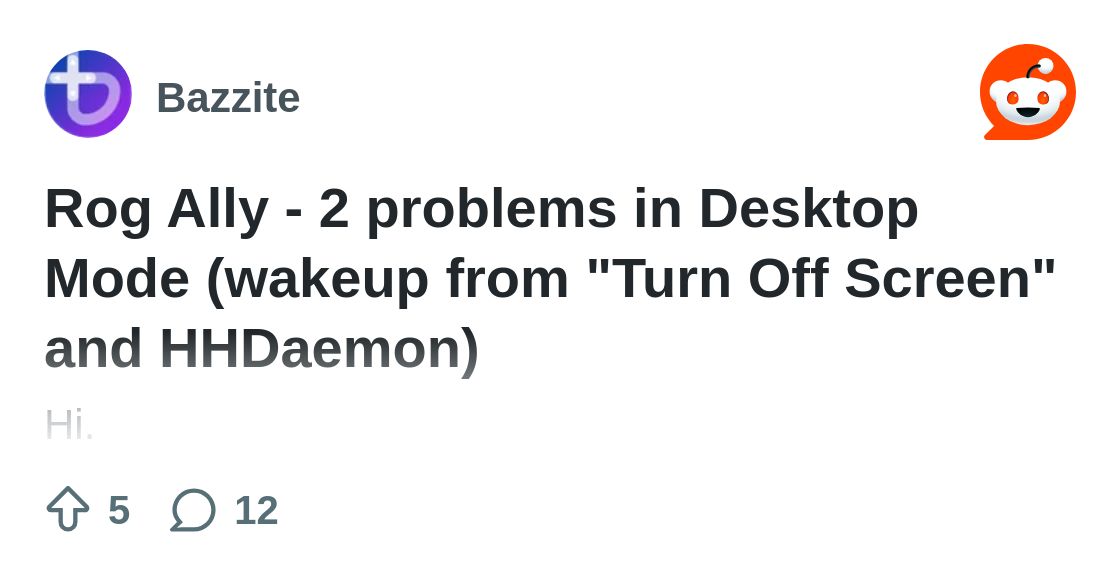Click the word "and" before HHDaemon

pos(93,348)
